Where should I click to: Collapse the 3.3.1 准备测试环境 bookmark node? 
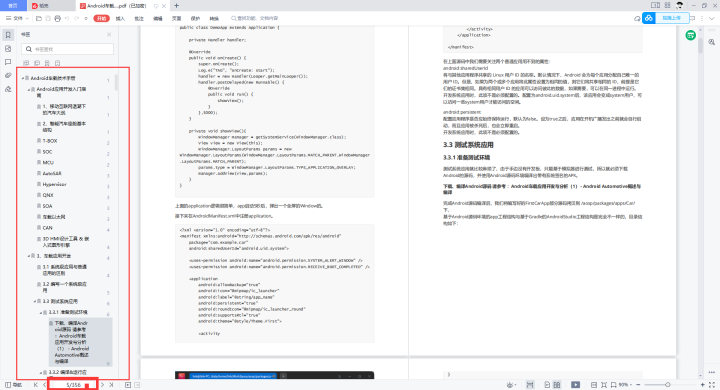[x=40, y=313]
